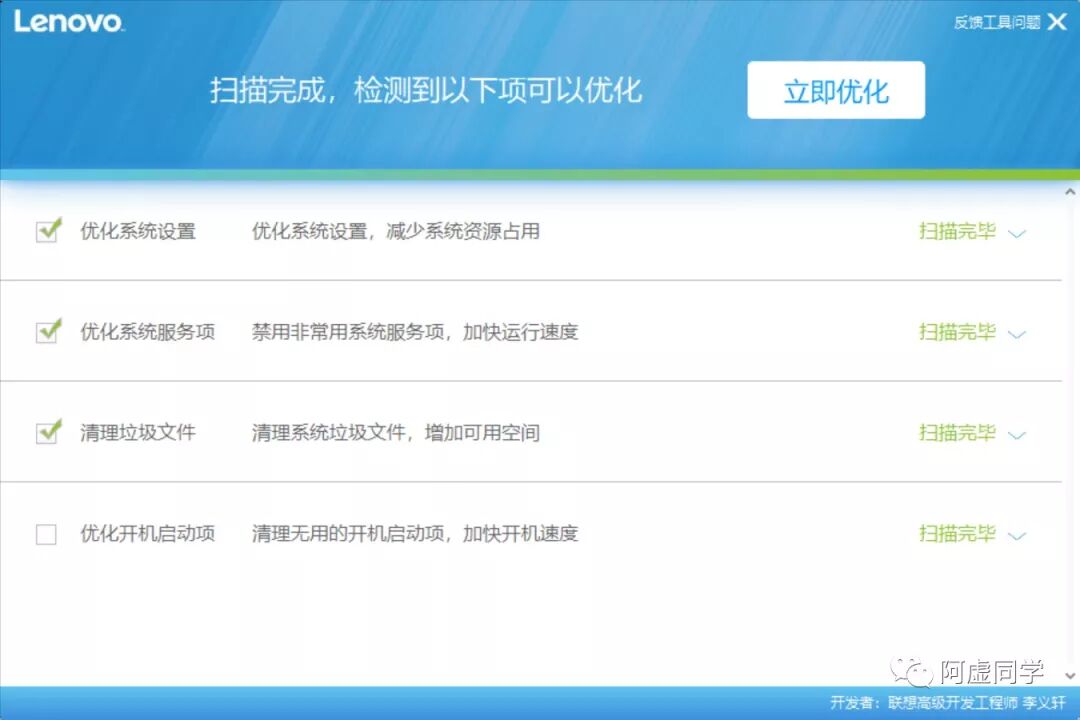The height and width of the screenshot is (720, 1080).
Task: Click description 优化系统设置，减少系统资源占用
Action: [395, 231]
